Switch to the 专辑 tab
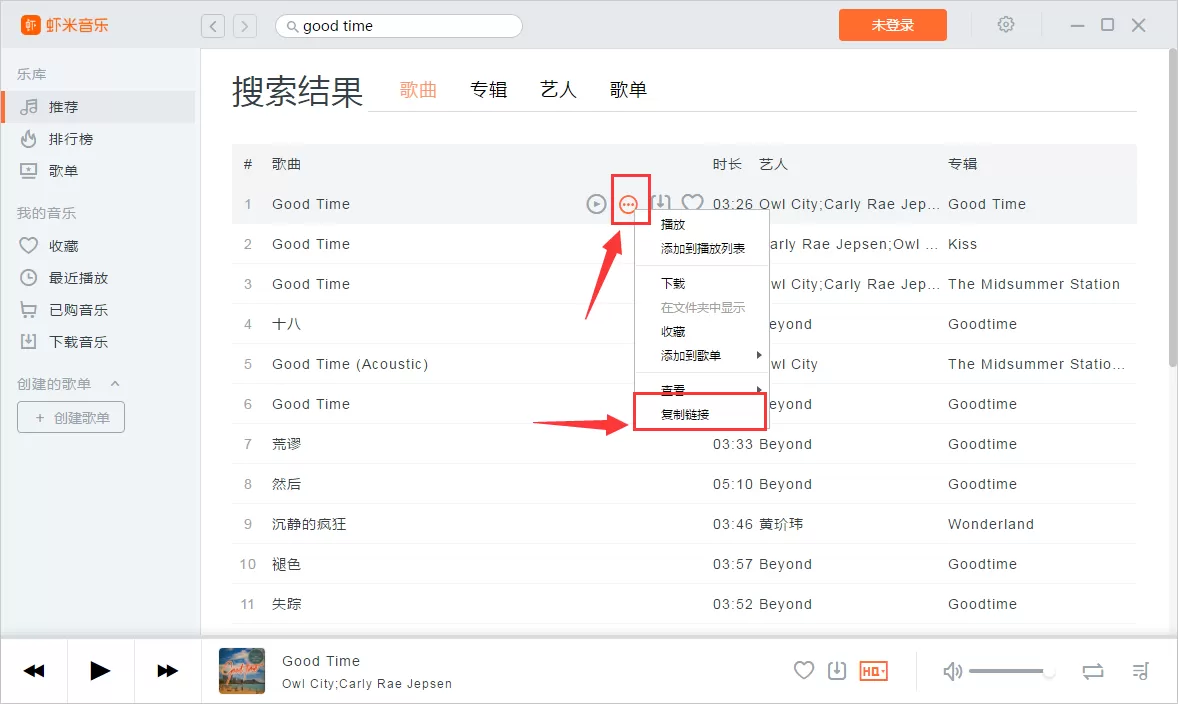 click(488, 89)
